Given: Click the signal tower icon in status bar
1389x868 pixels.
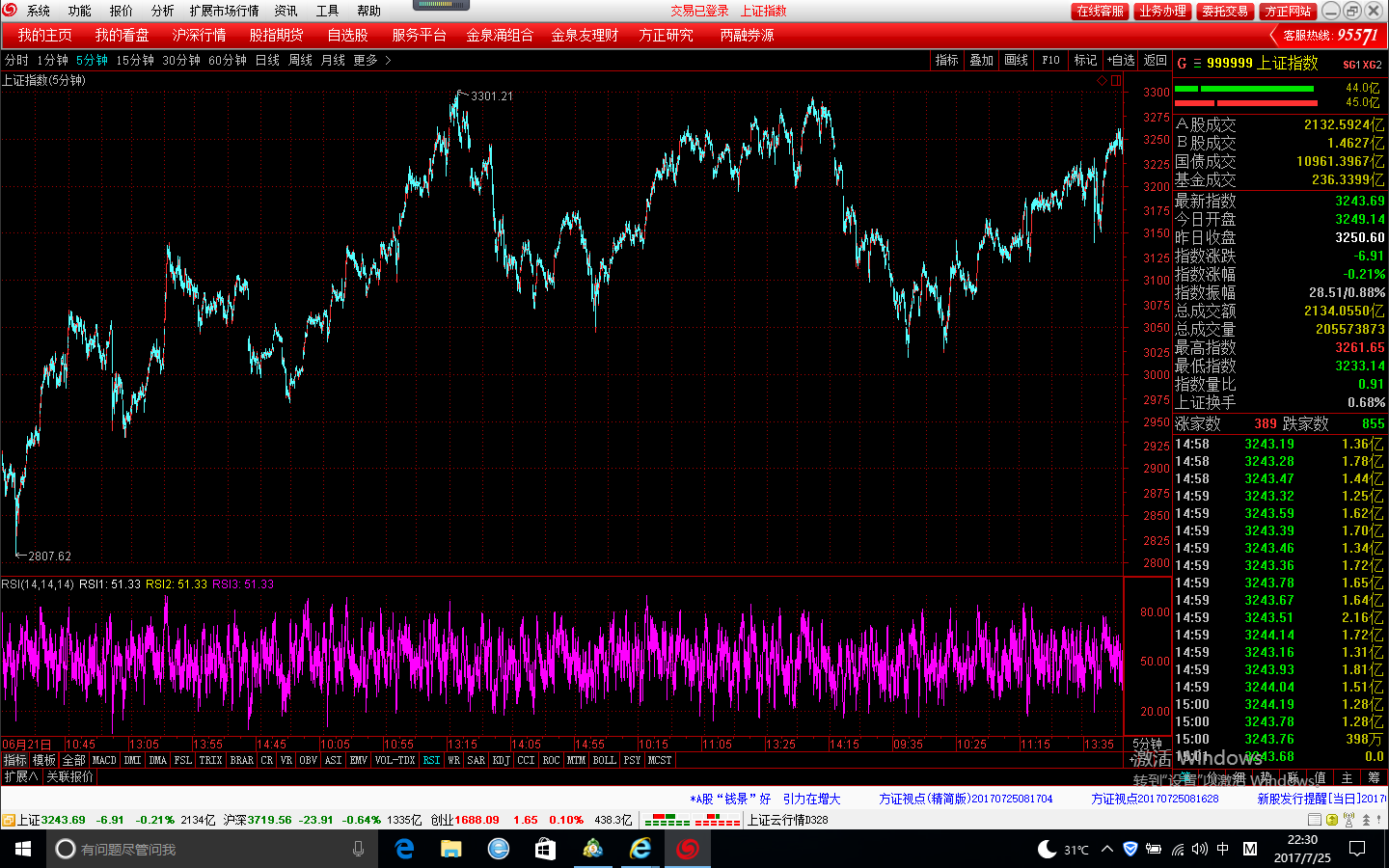Looking at the screenshot, I should pos(1348,820).
